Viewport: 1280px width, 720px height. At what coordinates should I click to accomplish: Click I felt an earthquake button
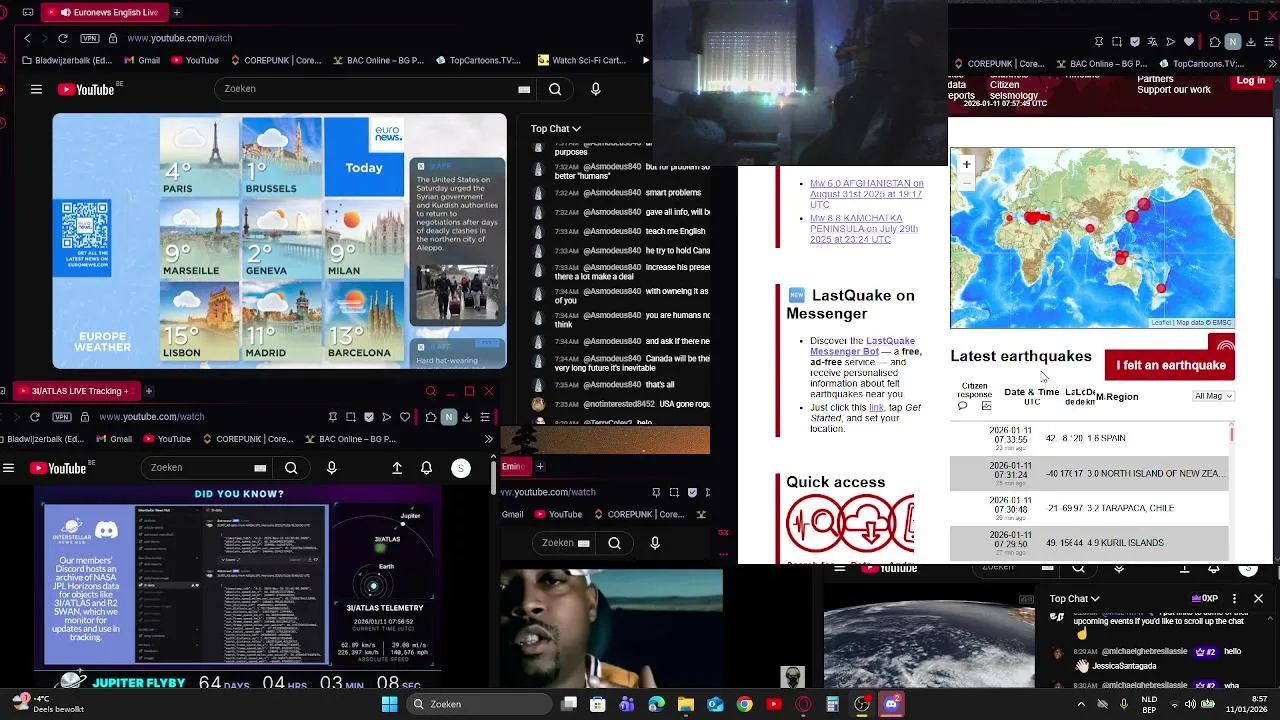(1170, 366)
